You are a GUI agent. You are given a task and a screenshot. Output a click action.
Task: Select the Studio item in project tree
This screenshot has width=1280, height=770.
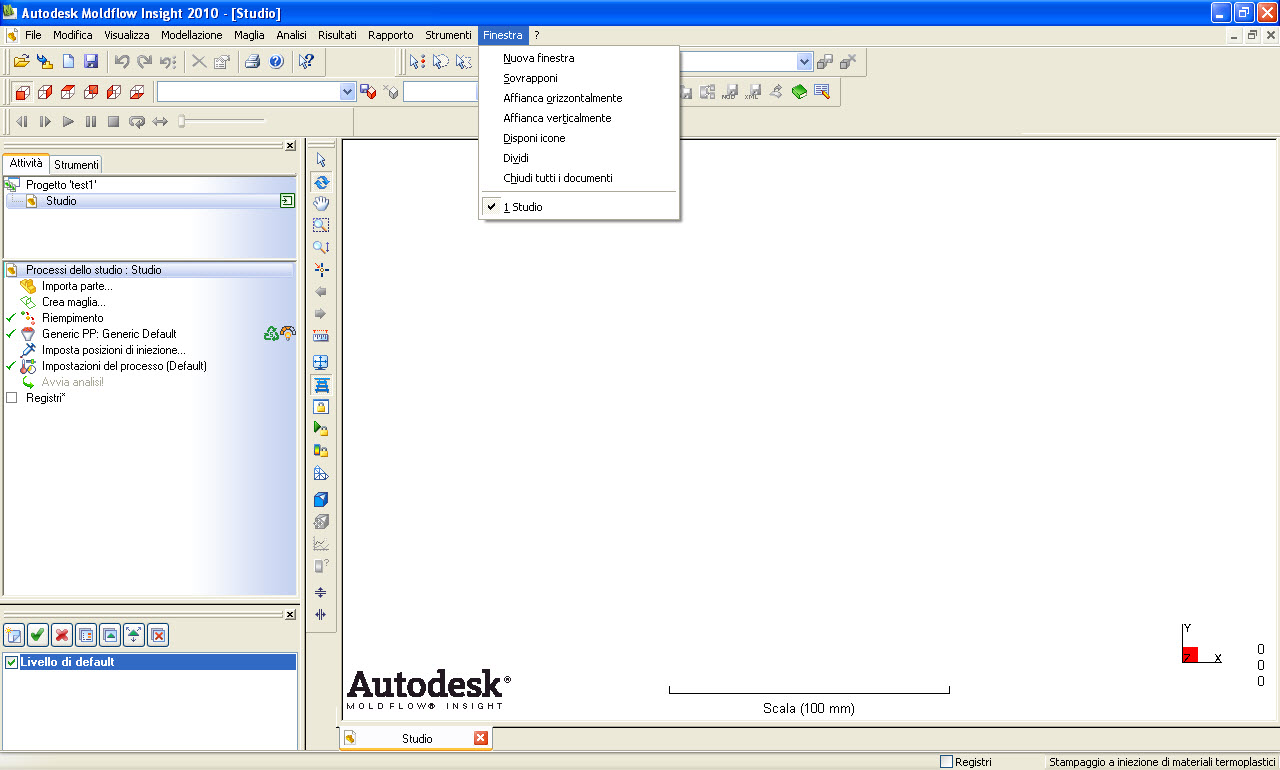click(61, 201)
